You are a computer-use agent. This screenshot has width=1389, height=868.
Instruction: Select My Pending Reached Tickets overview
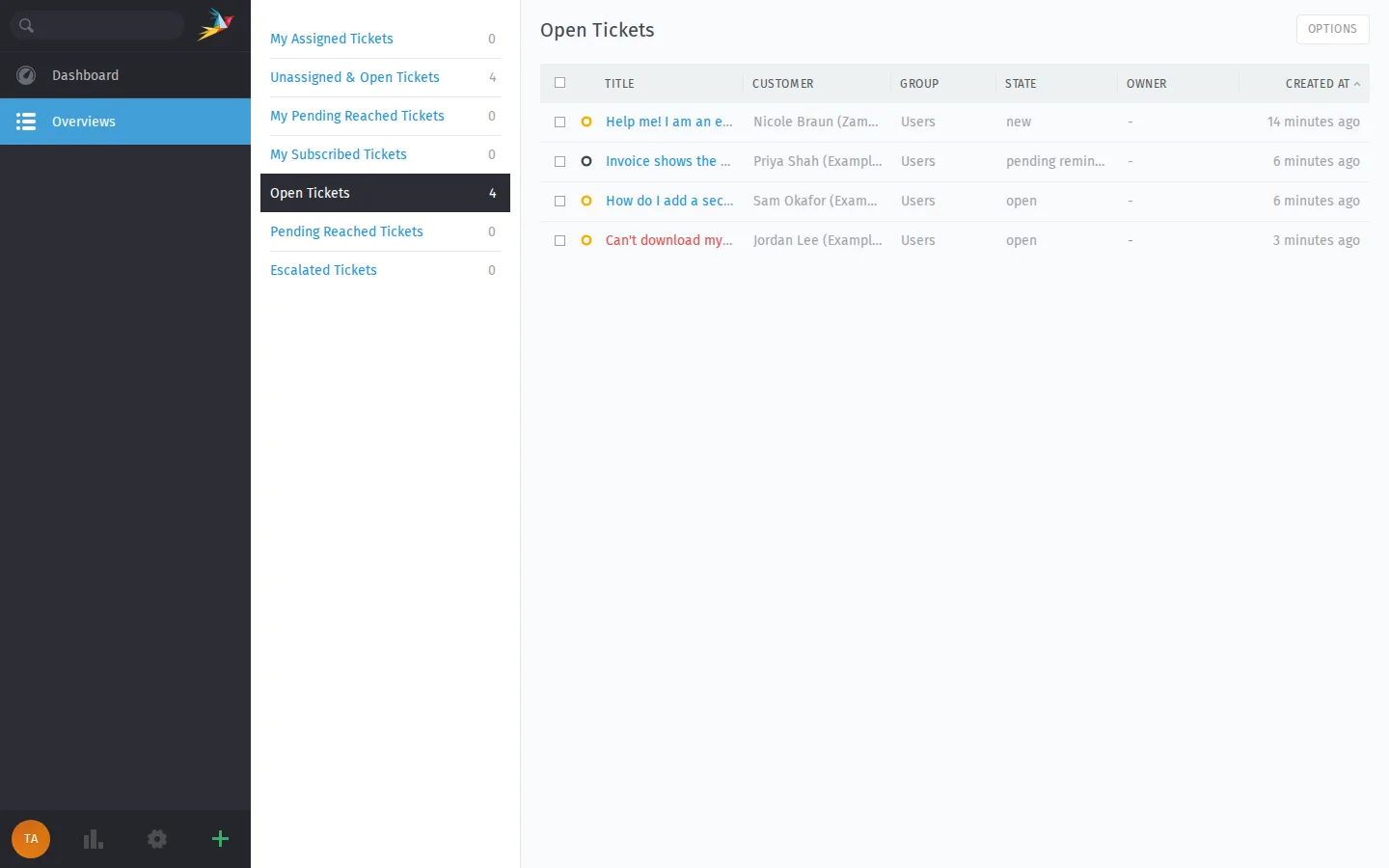click(385, 116)
